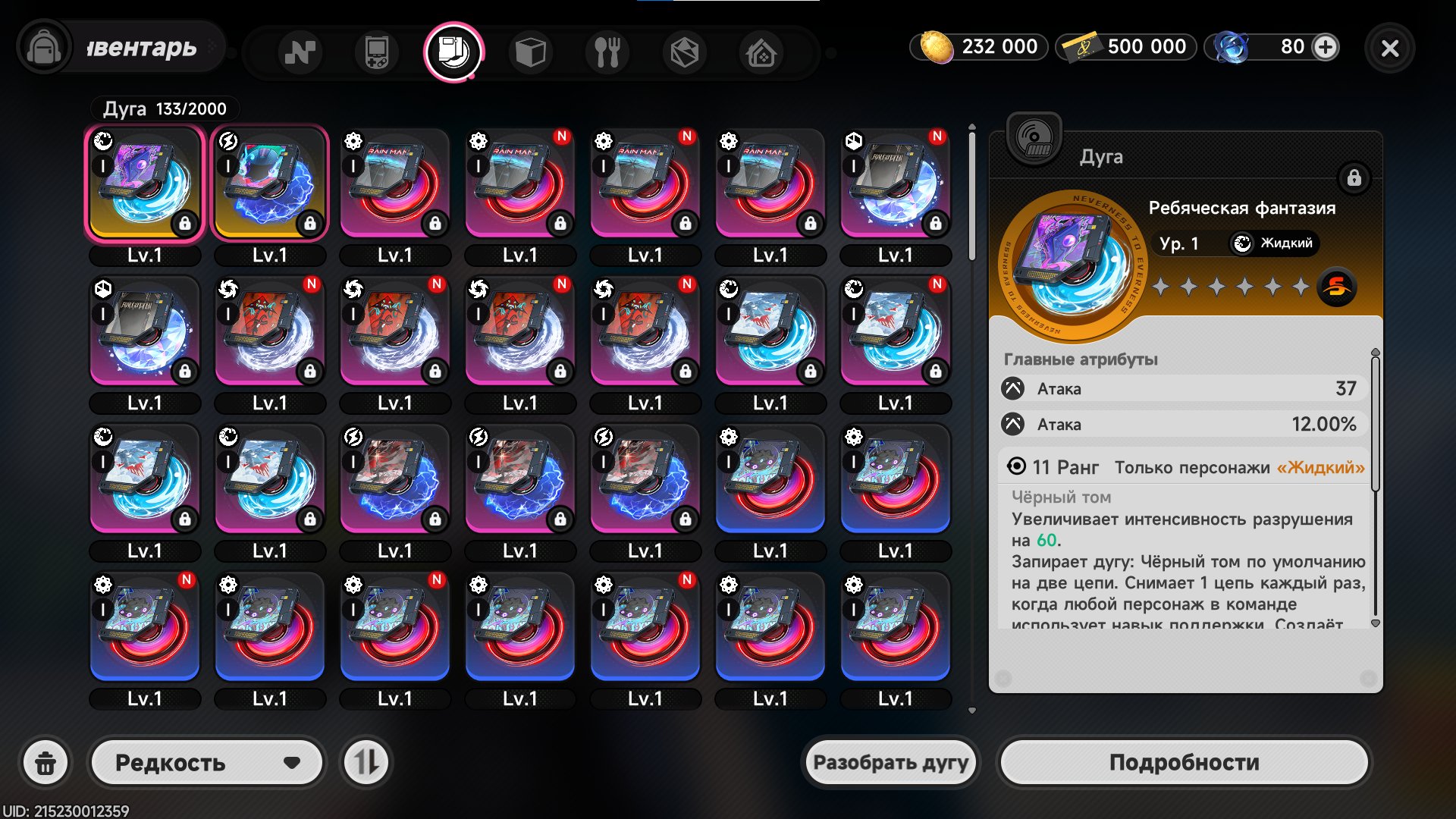The image size is (1456, 819).
Task: Click the Жидкий attribute tag
Action: tap(1274, 243)
